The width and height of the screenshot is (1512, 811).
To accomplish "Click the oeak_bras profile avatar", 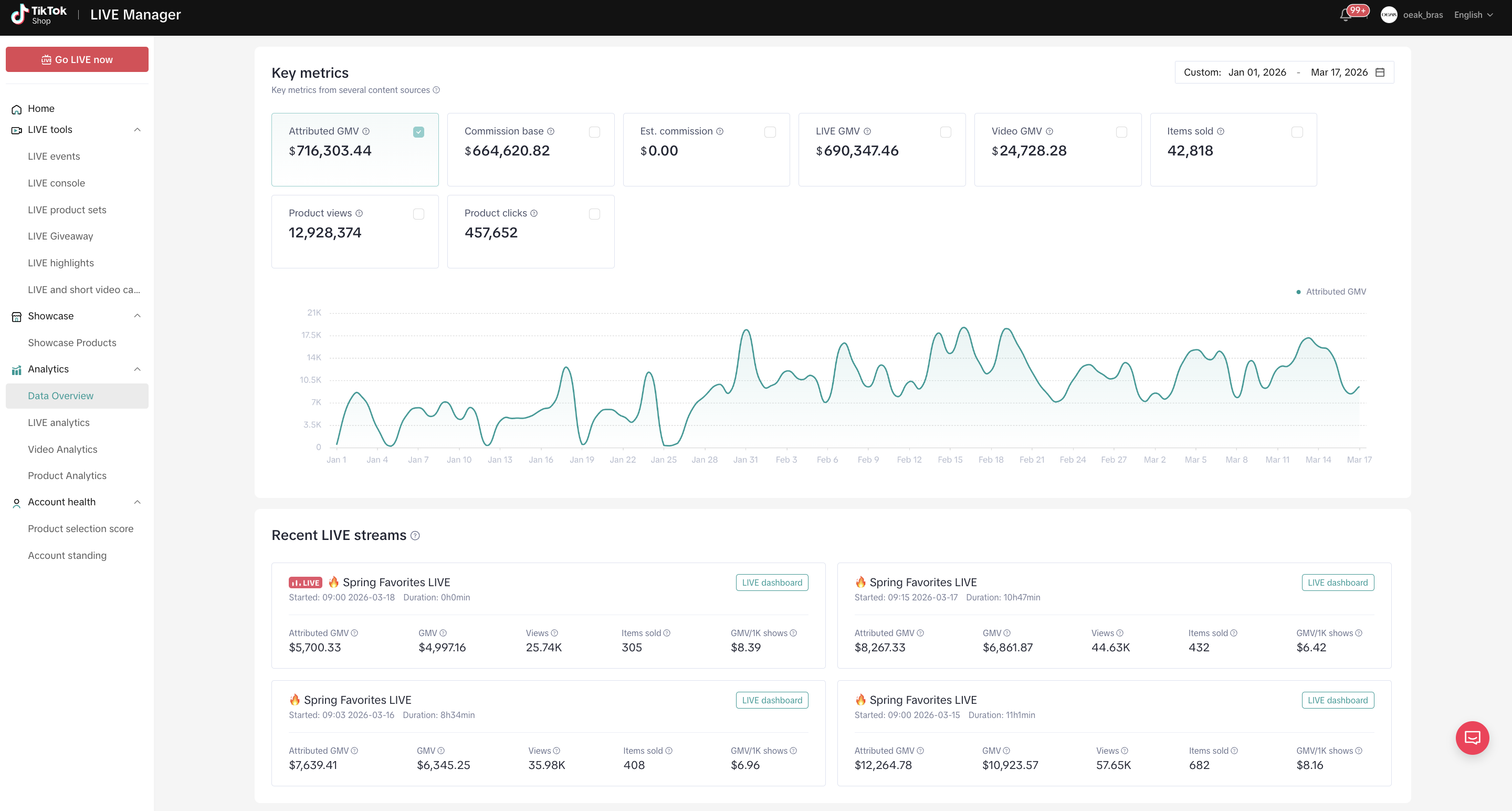I will click(x=1388, y=15).
